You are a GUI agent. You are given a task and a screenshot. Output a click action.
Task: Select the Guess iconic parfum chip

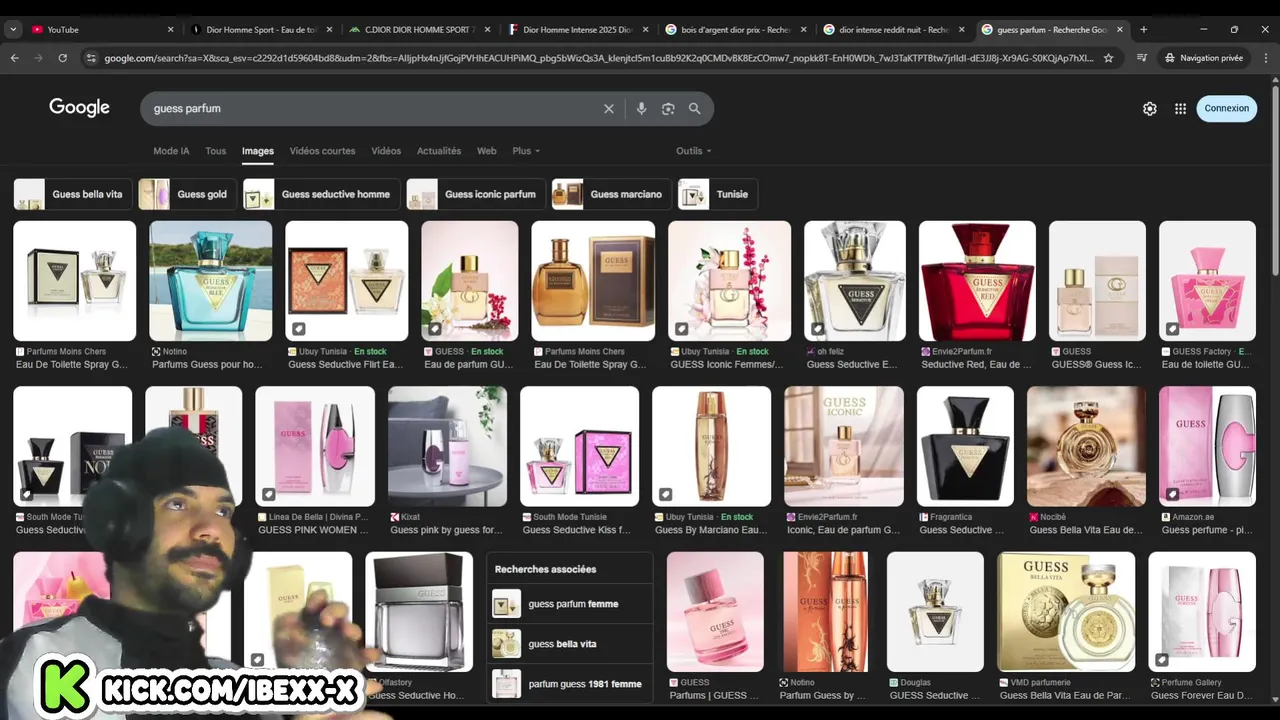476,194
